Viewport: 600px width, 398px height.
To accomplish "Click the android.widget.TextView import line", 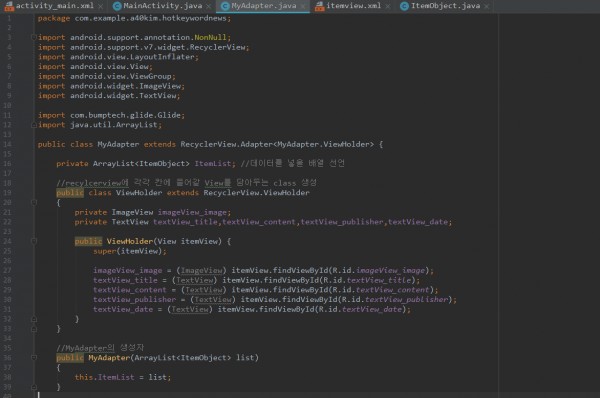I will click(109, 96).
